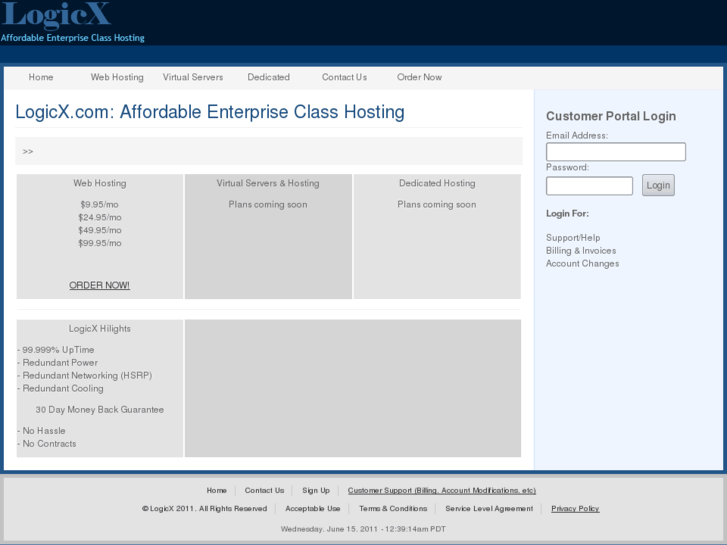Click the LogicX logo
This screenshot has width=727, height=545.
[56, 15]
